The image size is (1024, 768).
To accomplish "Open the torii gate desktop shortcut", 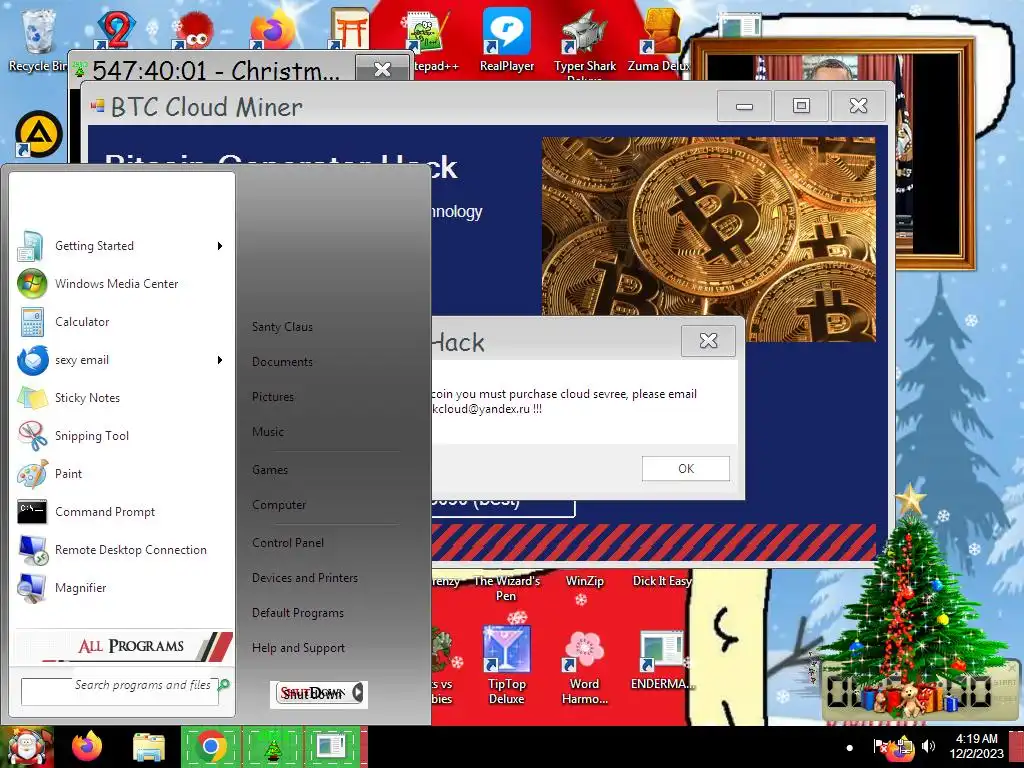I will (x=349, y=29).
